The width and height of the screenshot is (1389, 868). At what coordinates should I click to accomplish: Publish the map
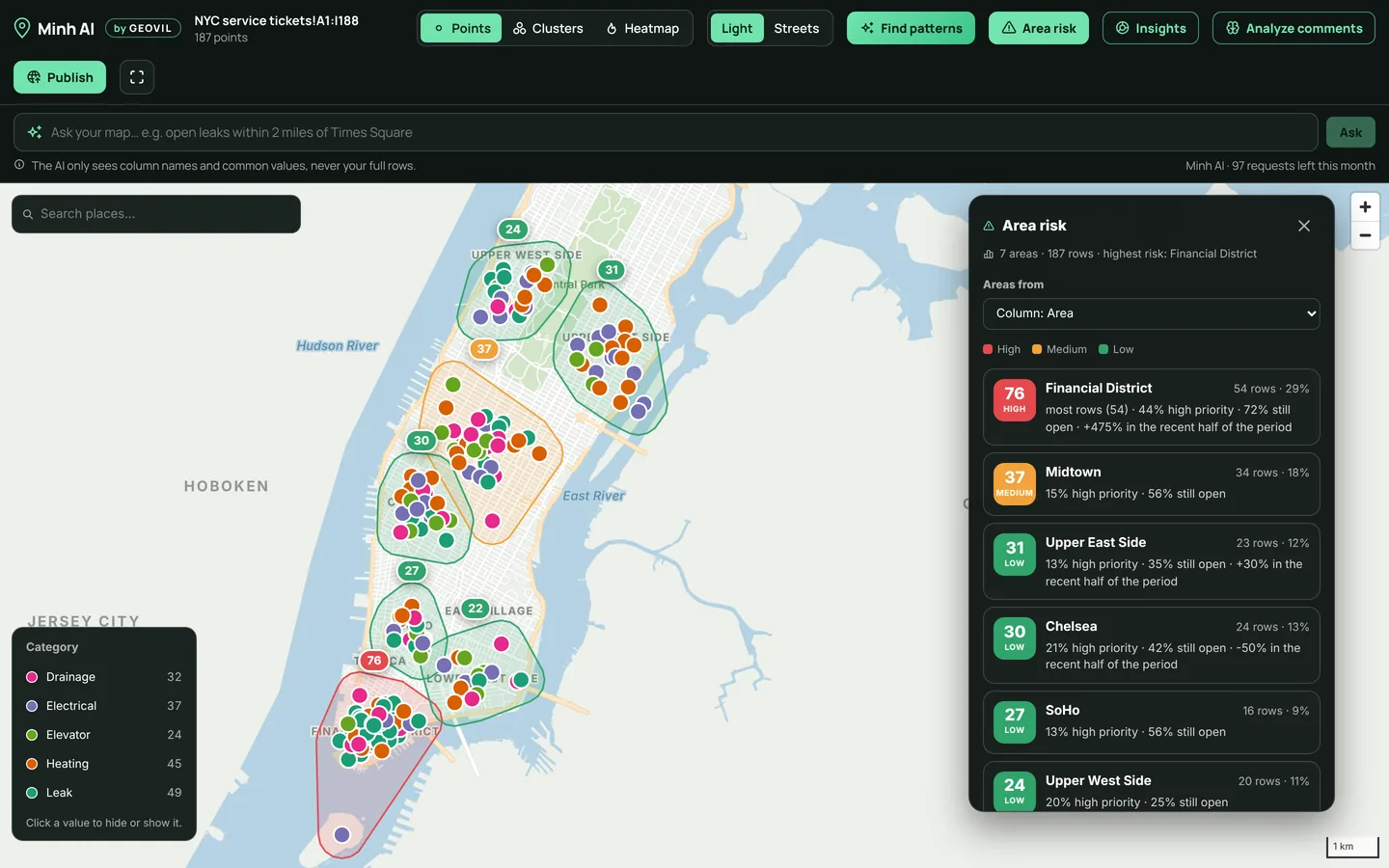[60, 77]
